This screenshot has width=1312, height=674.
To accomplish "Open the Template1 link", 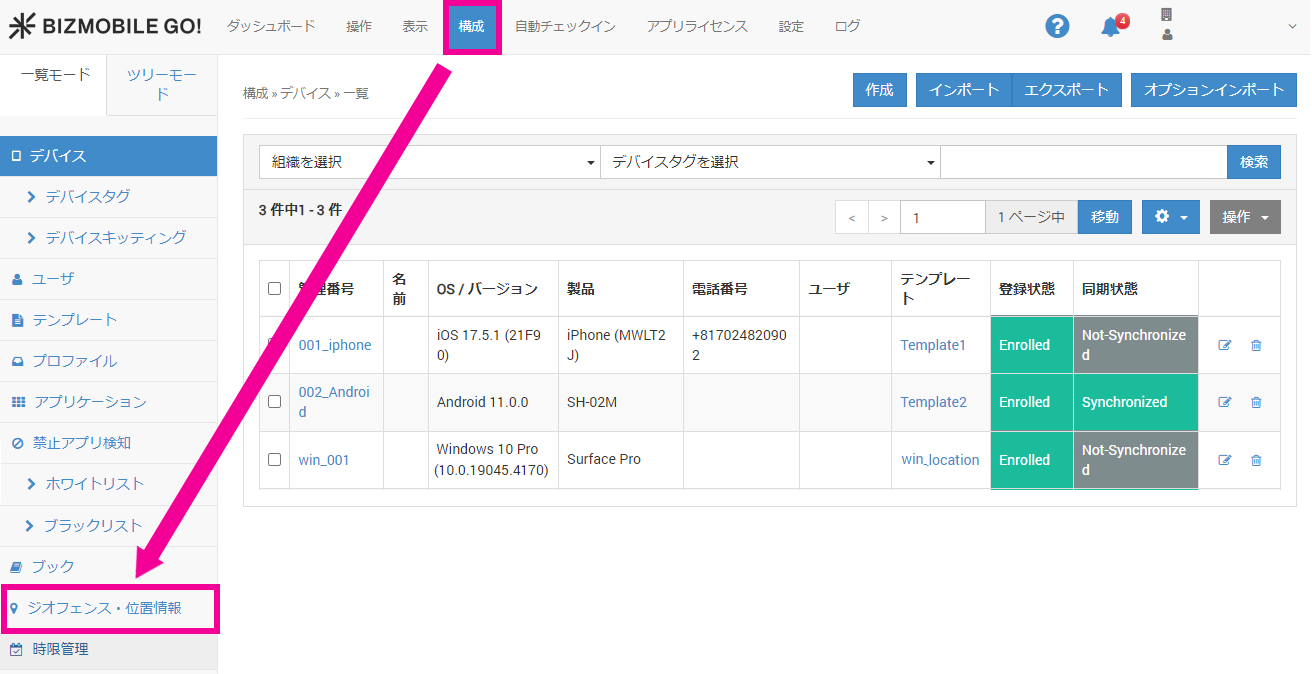I will click(933, 345).
